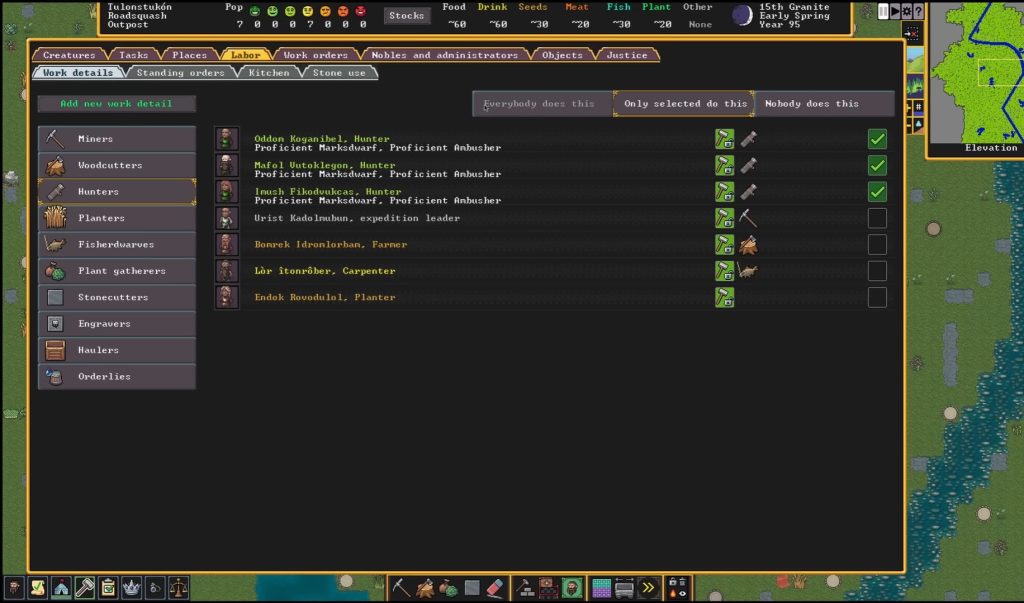The height and width of the screenshot is (603, 1024).
Task: Toggle specialization icon for Endok Rovodulol
Action: pyautogui.click(x=724, y=297)
